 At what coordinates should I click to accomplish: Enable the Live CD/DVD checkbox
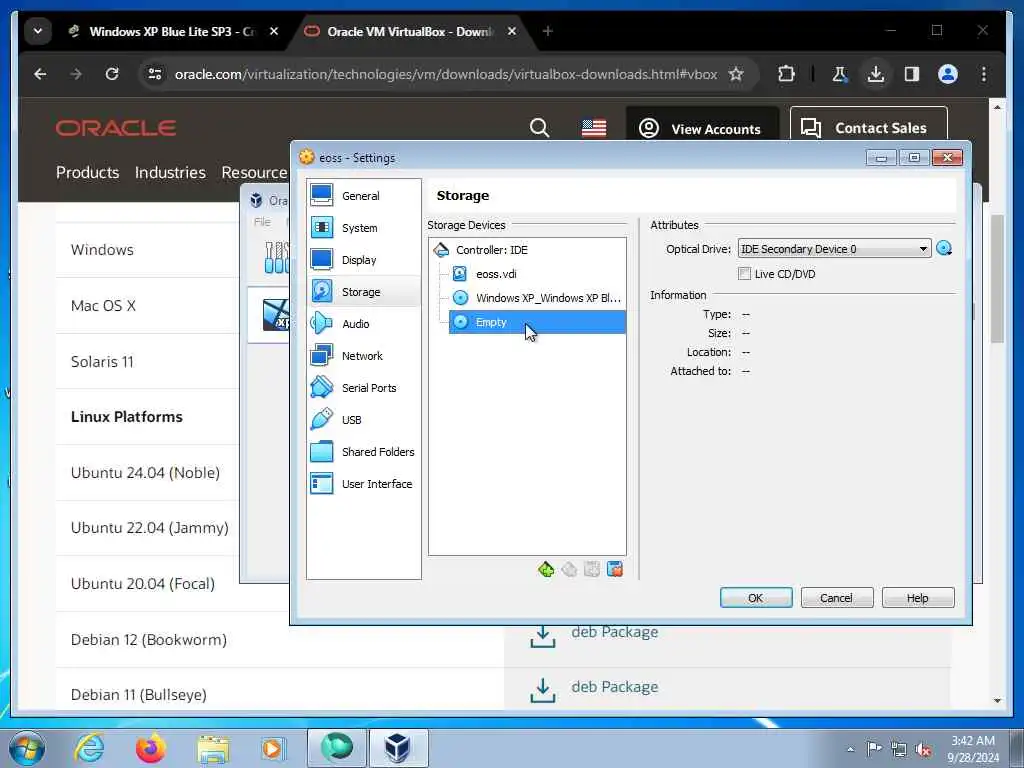tap(744, 274)
